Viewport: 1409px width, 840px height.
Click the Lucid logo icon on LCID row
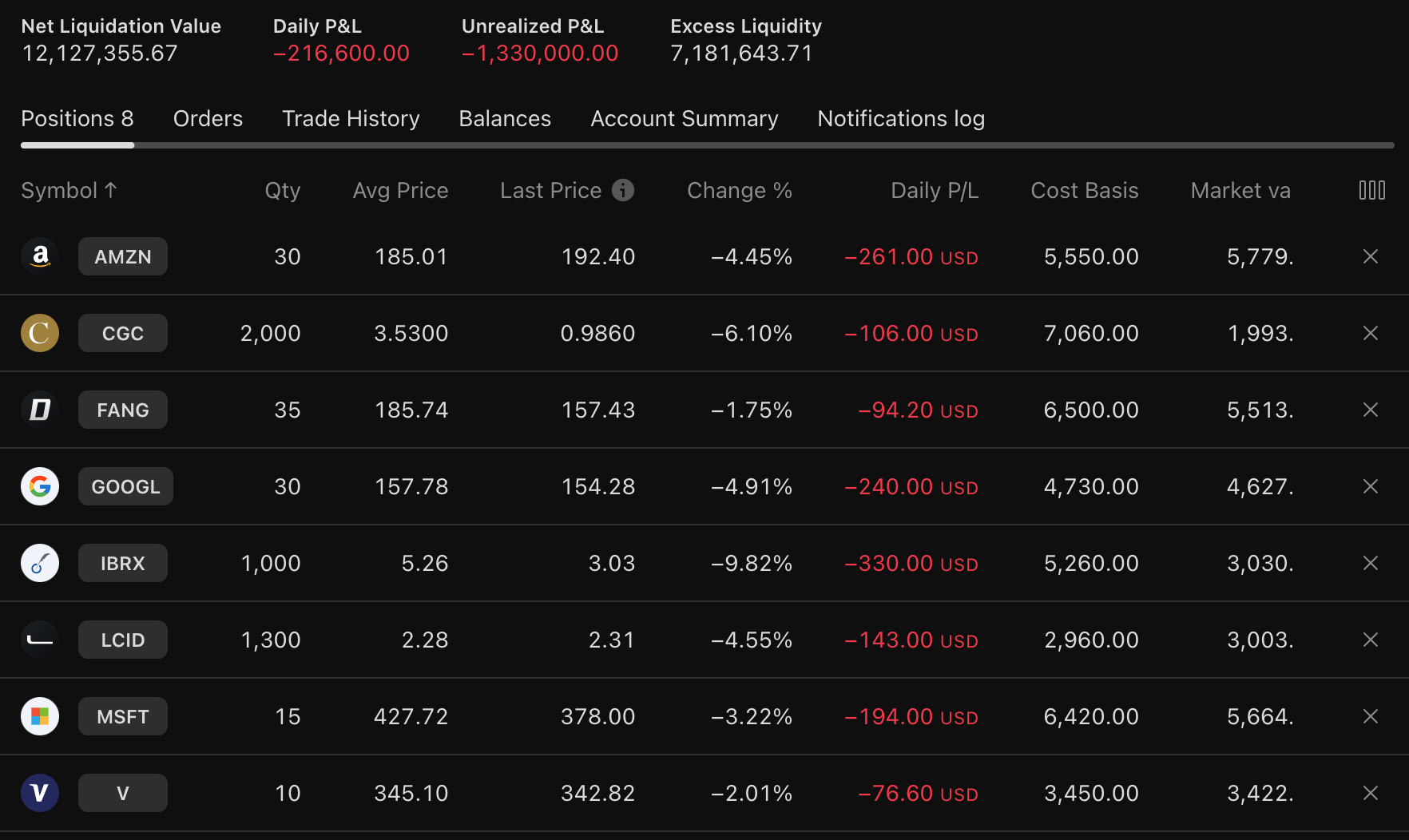[40, 640]
